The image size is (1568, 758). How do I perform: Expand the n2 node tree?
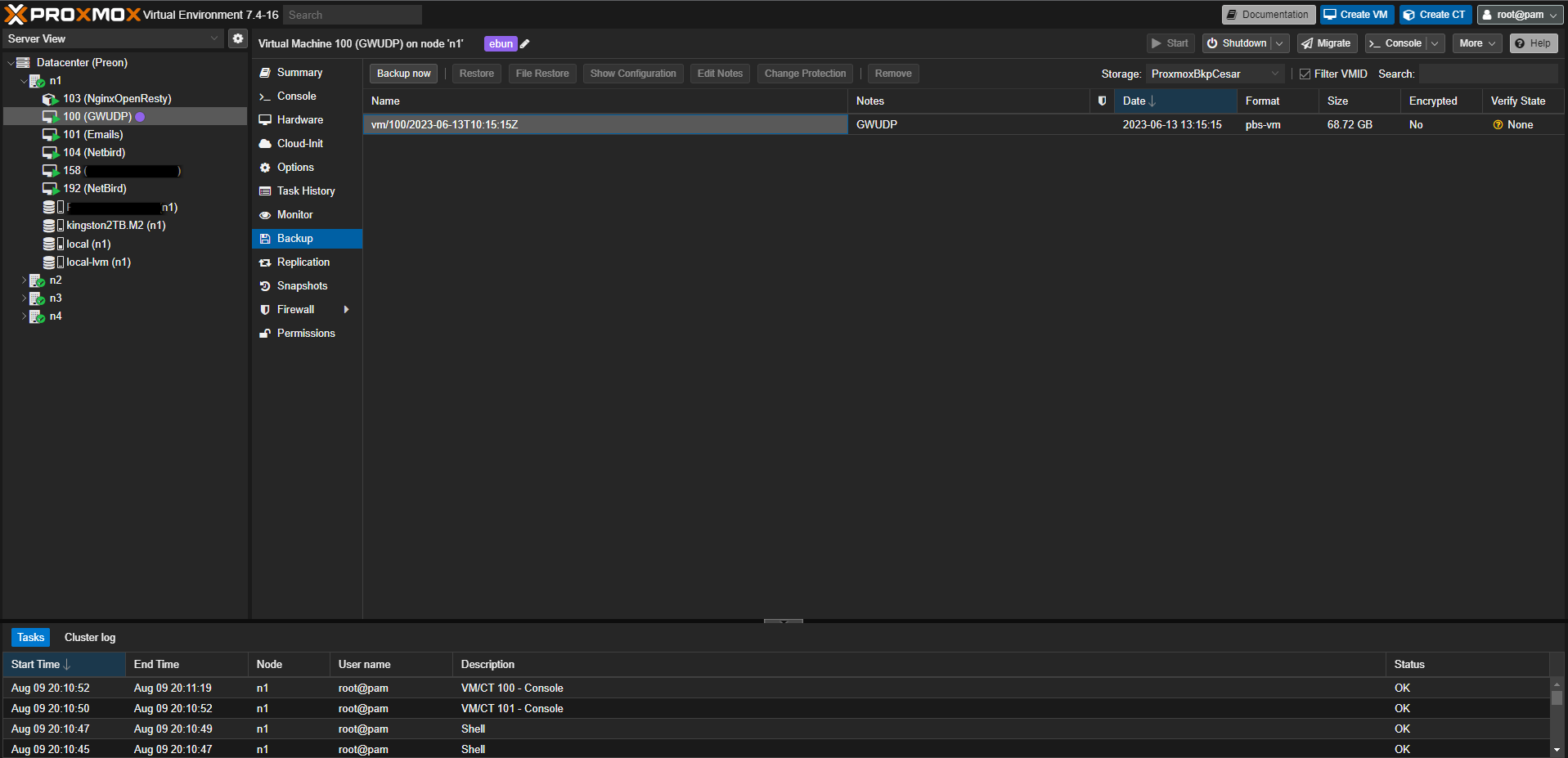pos(24,280)
